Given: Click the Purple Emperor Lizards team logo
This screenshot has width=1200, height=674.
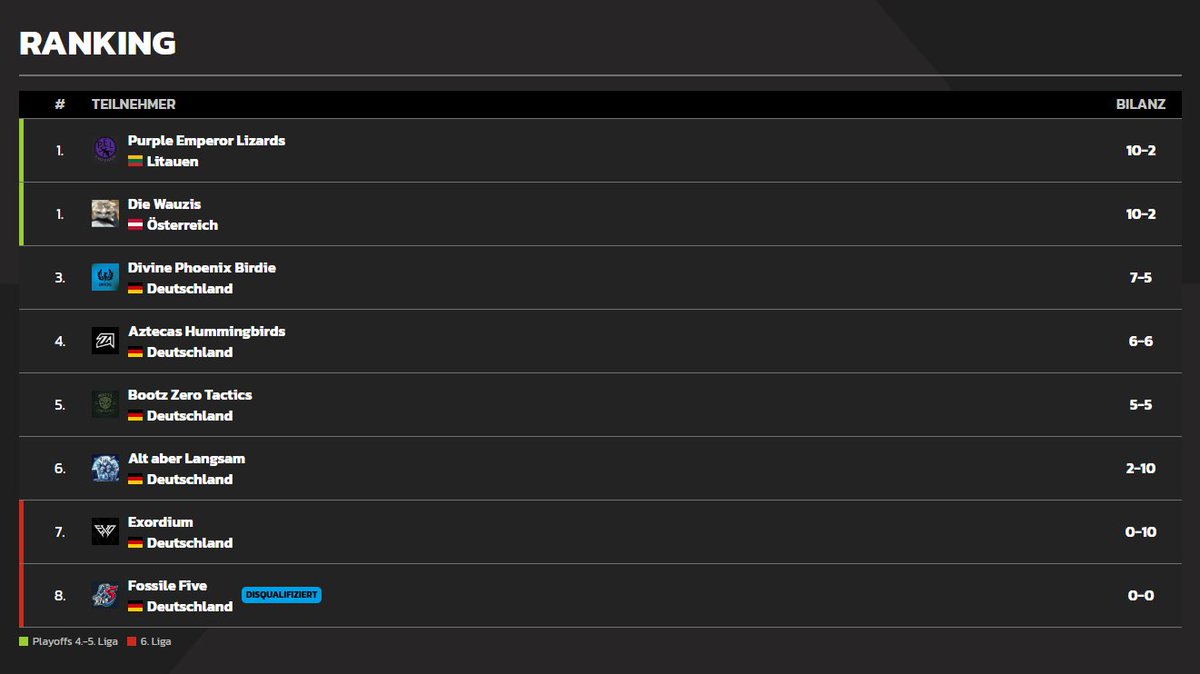Looking at the screenshot, I should click(x=105, y=150).
